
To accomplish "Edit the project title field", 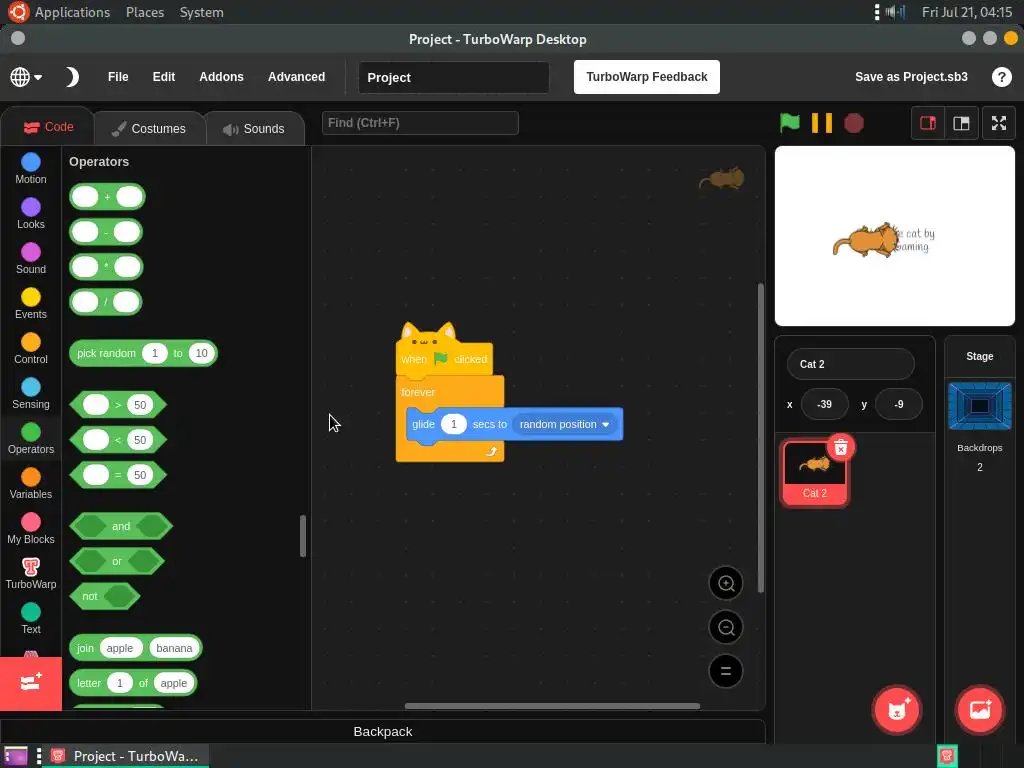I will tap(453, 77).
